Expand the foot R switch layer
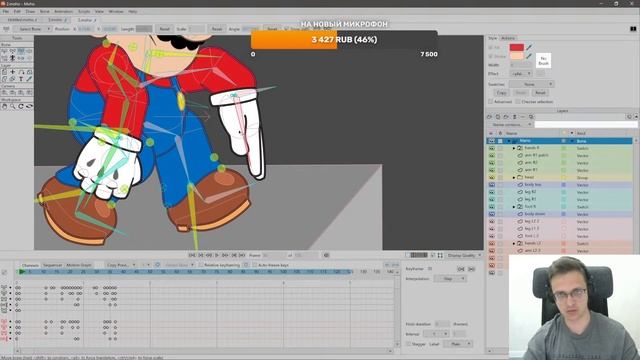640x360 pixels. 514,207
